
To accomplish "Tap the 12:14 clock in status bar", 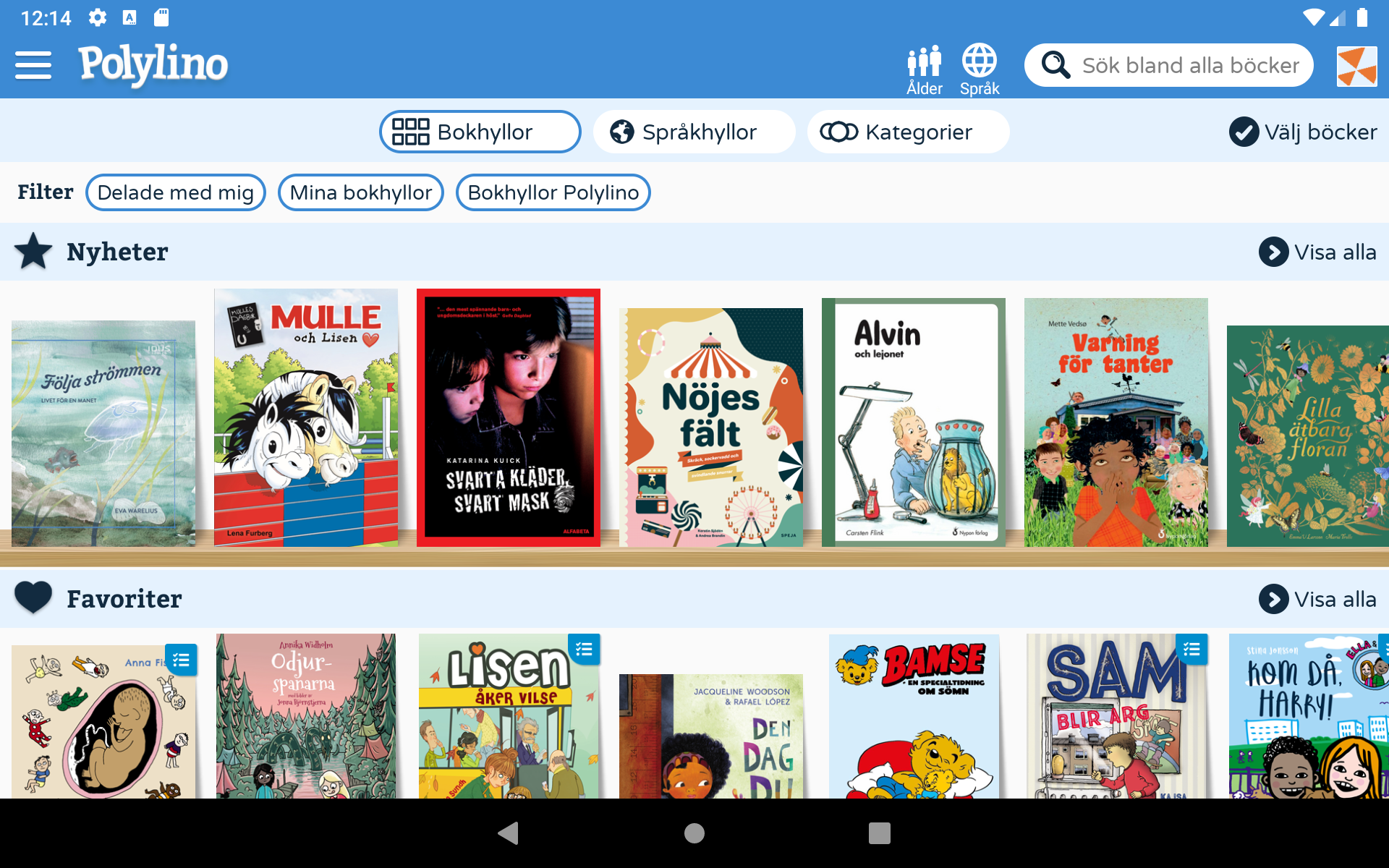I will pos(46,18).
